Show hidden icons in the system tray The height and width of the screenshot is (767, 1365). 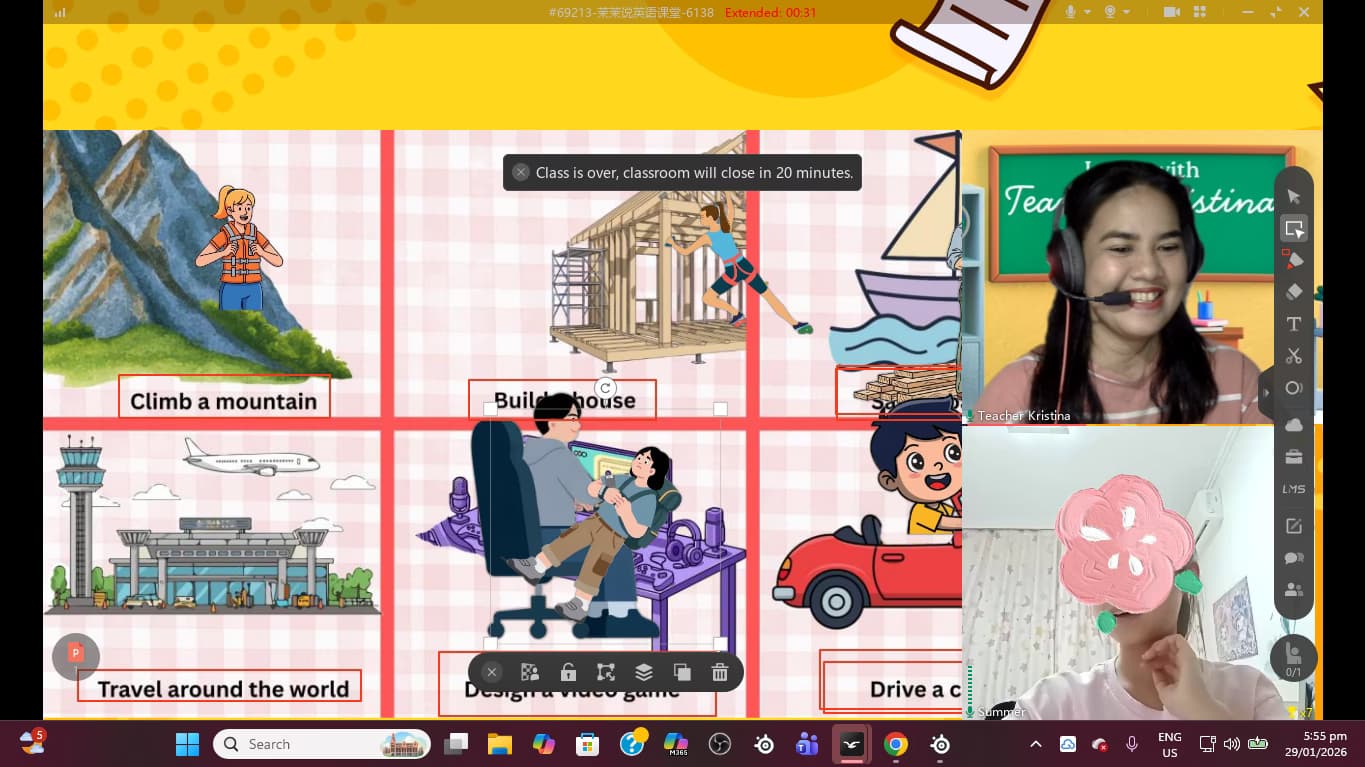[1035, 744]
